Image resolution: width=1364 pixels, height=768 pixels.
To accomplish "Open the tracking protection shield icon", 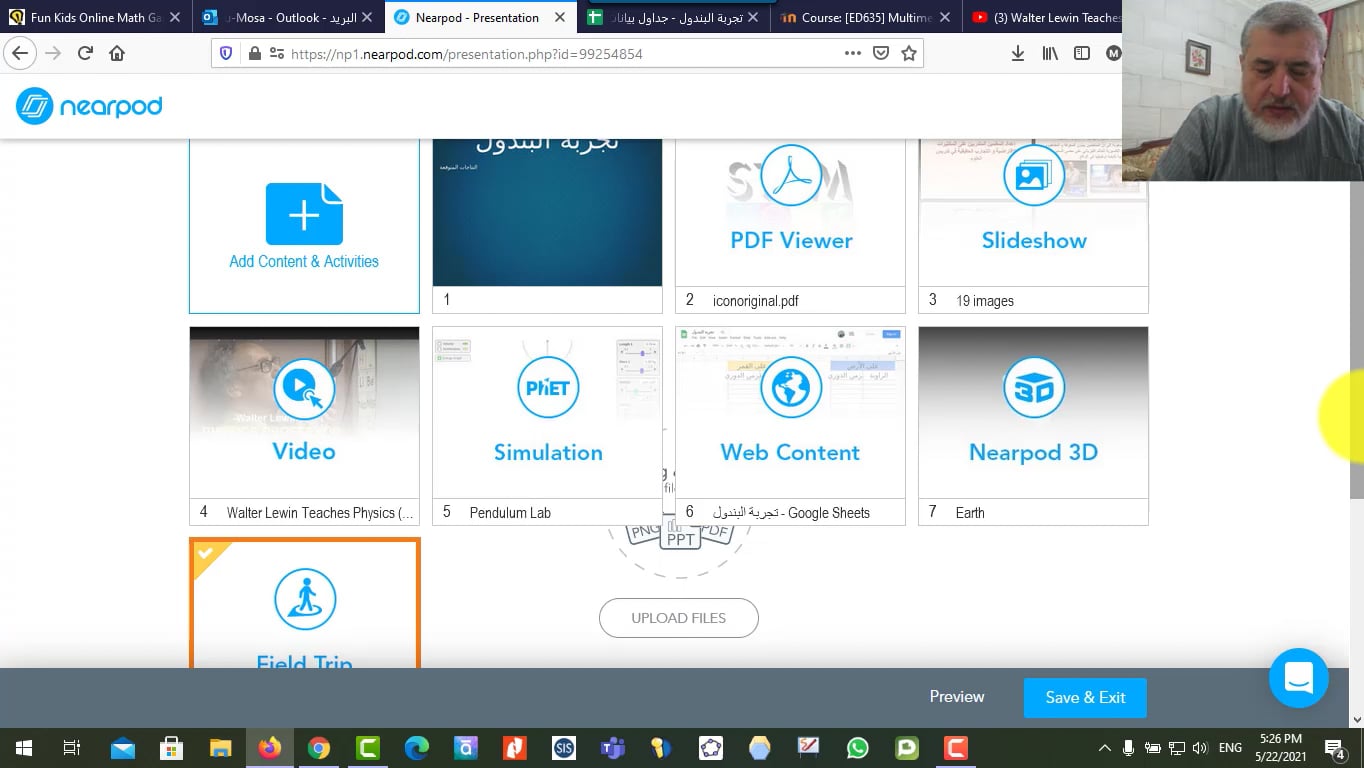I will click(x=226, y=54).
